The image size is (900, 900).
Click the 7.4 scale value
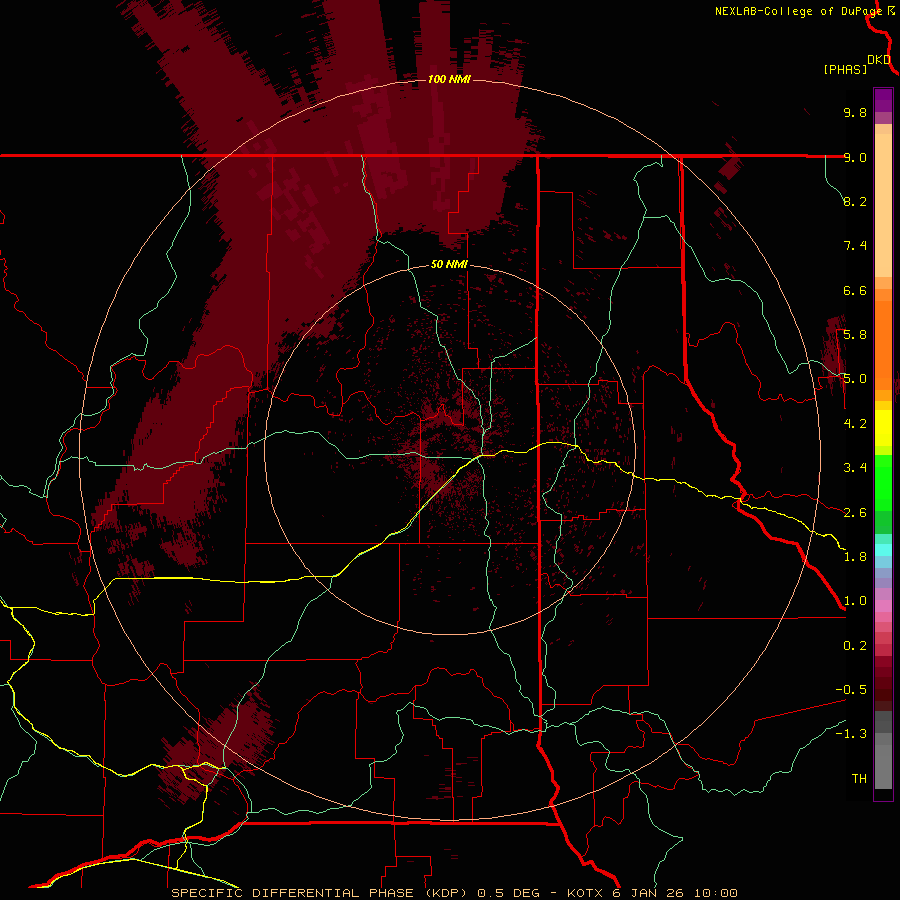pyautogui.click(x=855, y=246)
